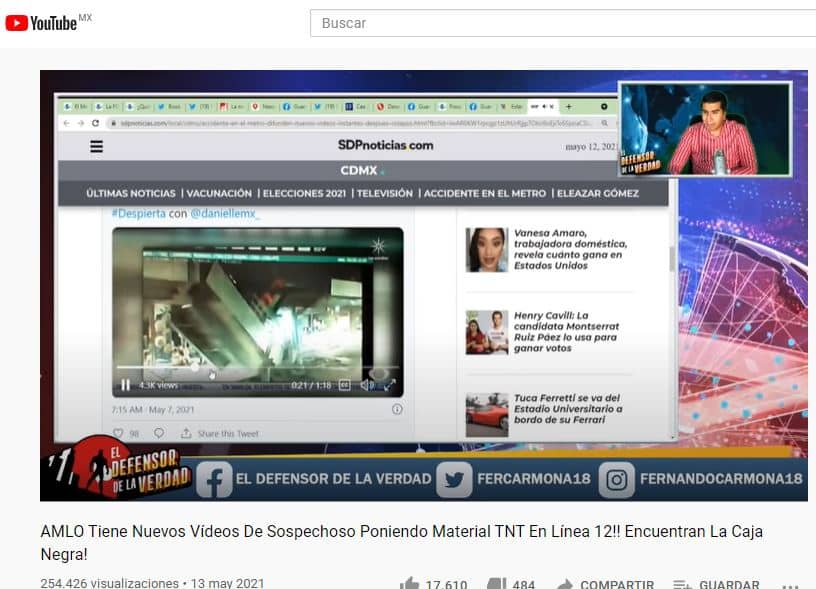Screen dimensions: 816x589
Task: Open sharing options via COMPARTIR
Action: tap(605, 584)
